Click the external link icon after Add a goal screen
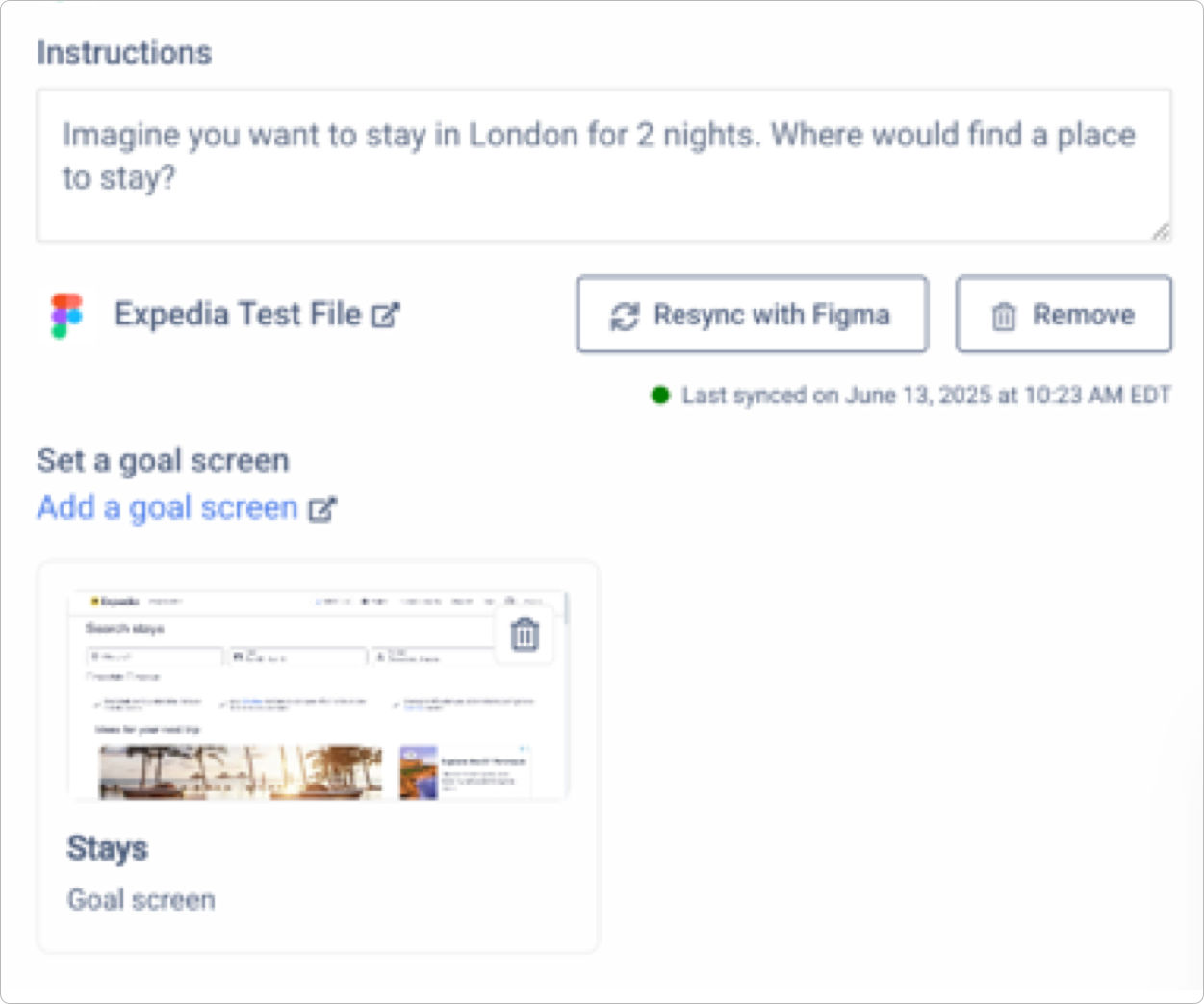Viewport: 1204px width, 1004px height. pyautogui.click(x=322, y=508)
